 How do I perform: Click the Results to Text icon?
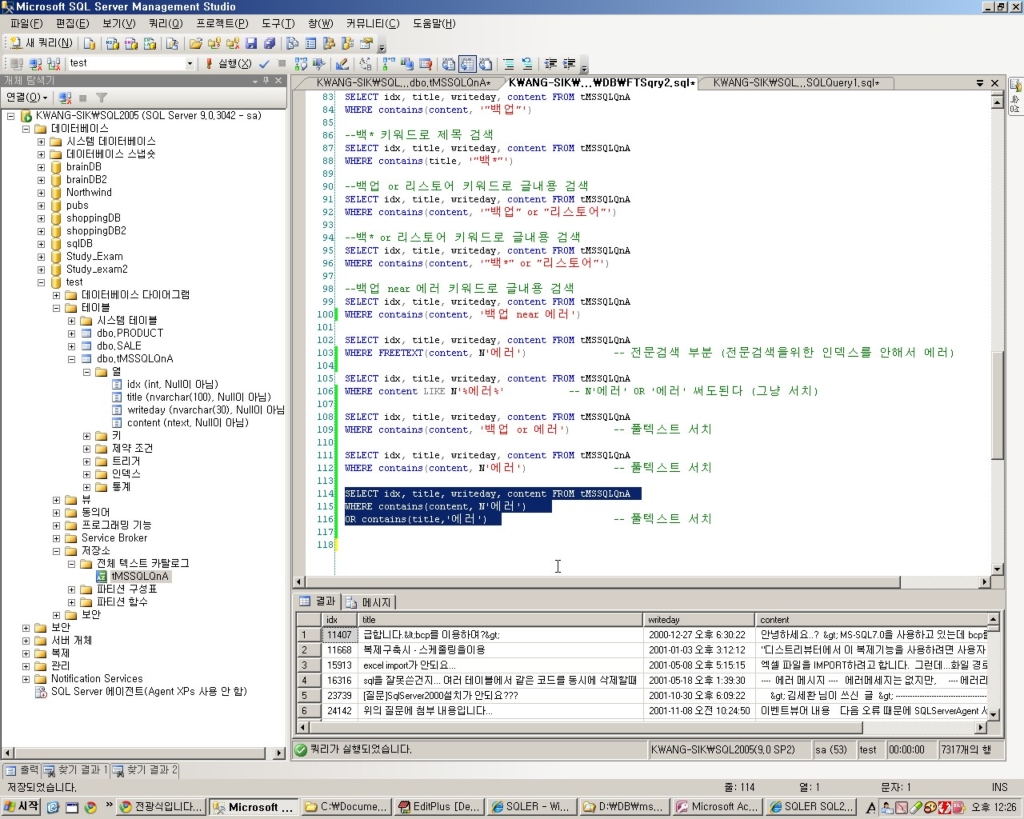pos(449,63)
